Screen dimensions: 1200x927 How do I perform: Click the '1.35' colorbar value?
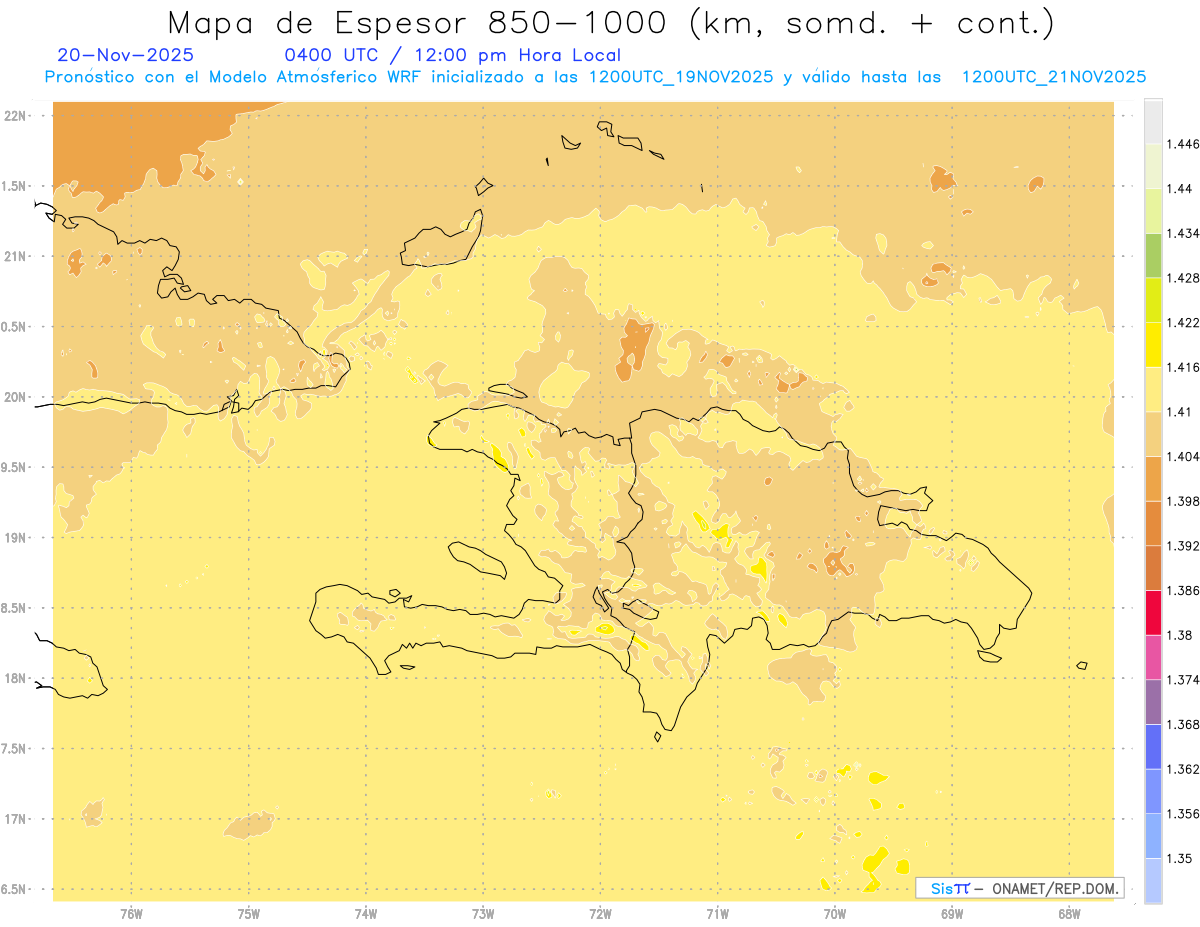1179,859
